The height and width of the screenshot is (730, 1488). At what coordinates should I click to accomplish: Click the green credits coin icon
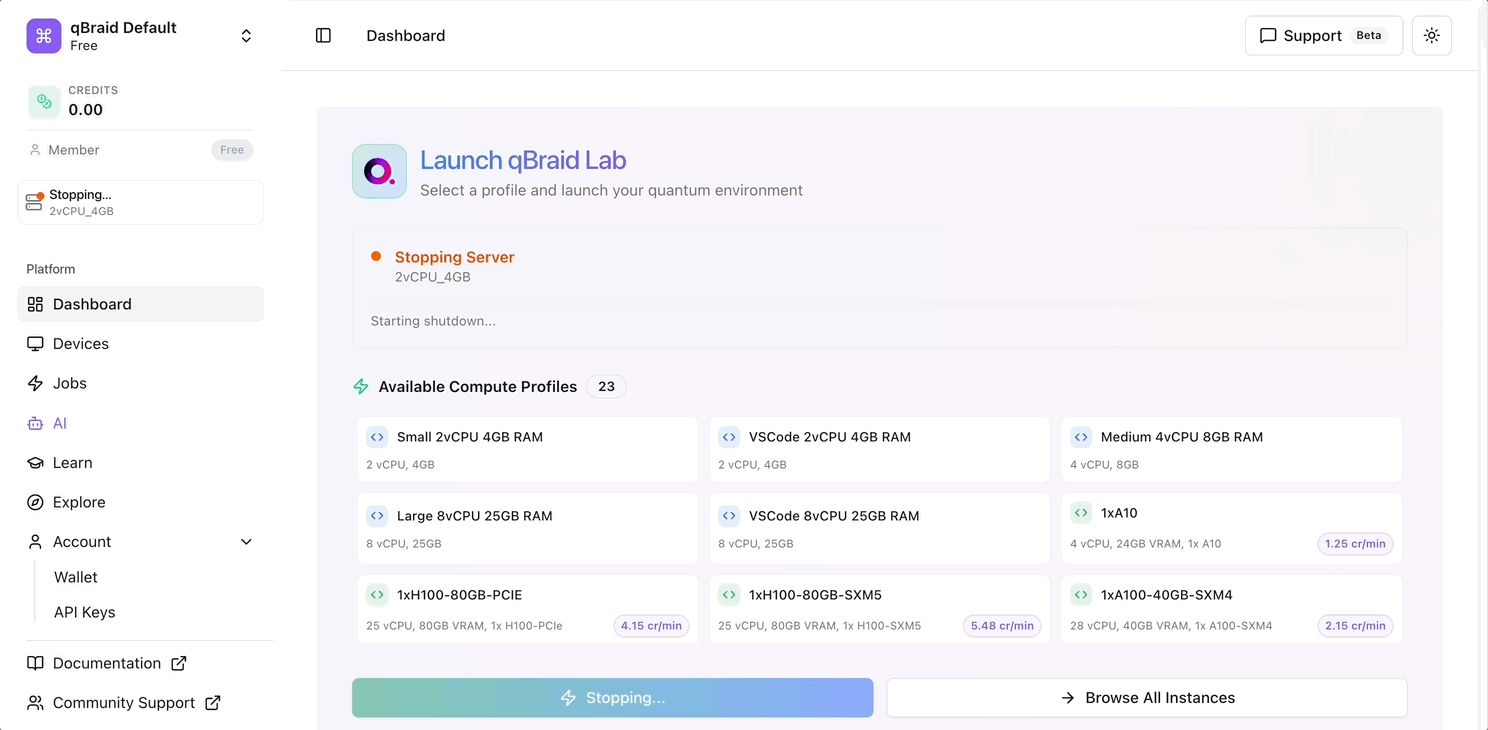point(44,101)
